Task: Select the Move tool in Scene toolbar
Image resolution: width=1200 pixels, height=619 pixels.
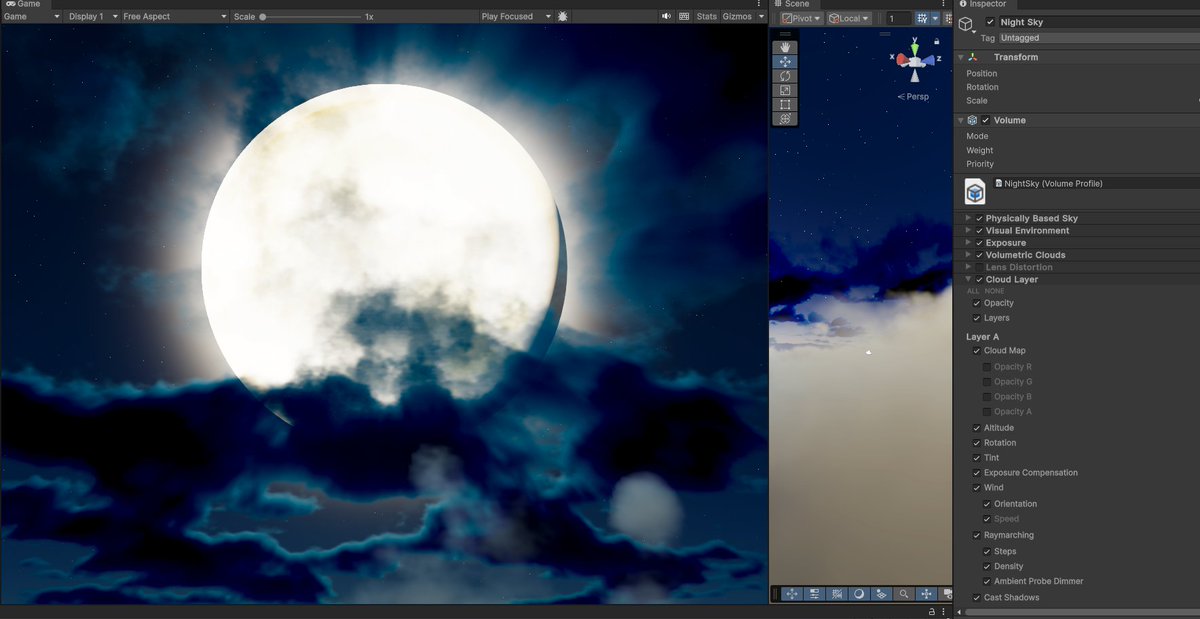Action: (786, 62)
